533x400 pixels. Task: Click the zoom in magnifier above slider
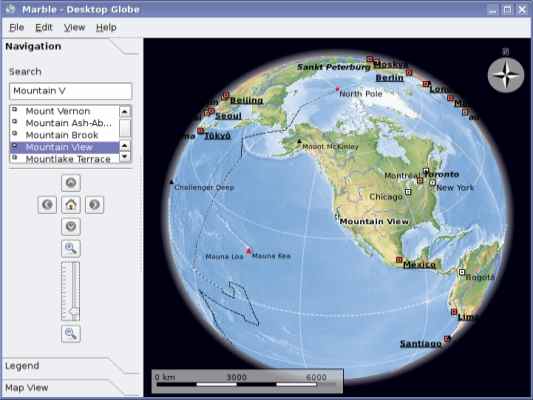pyautogui.click(x=71, y=248)
